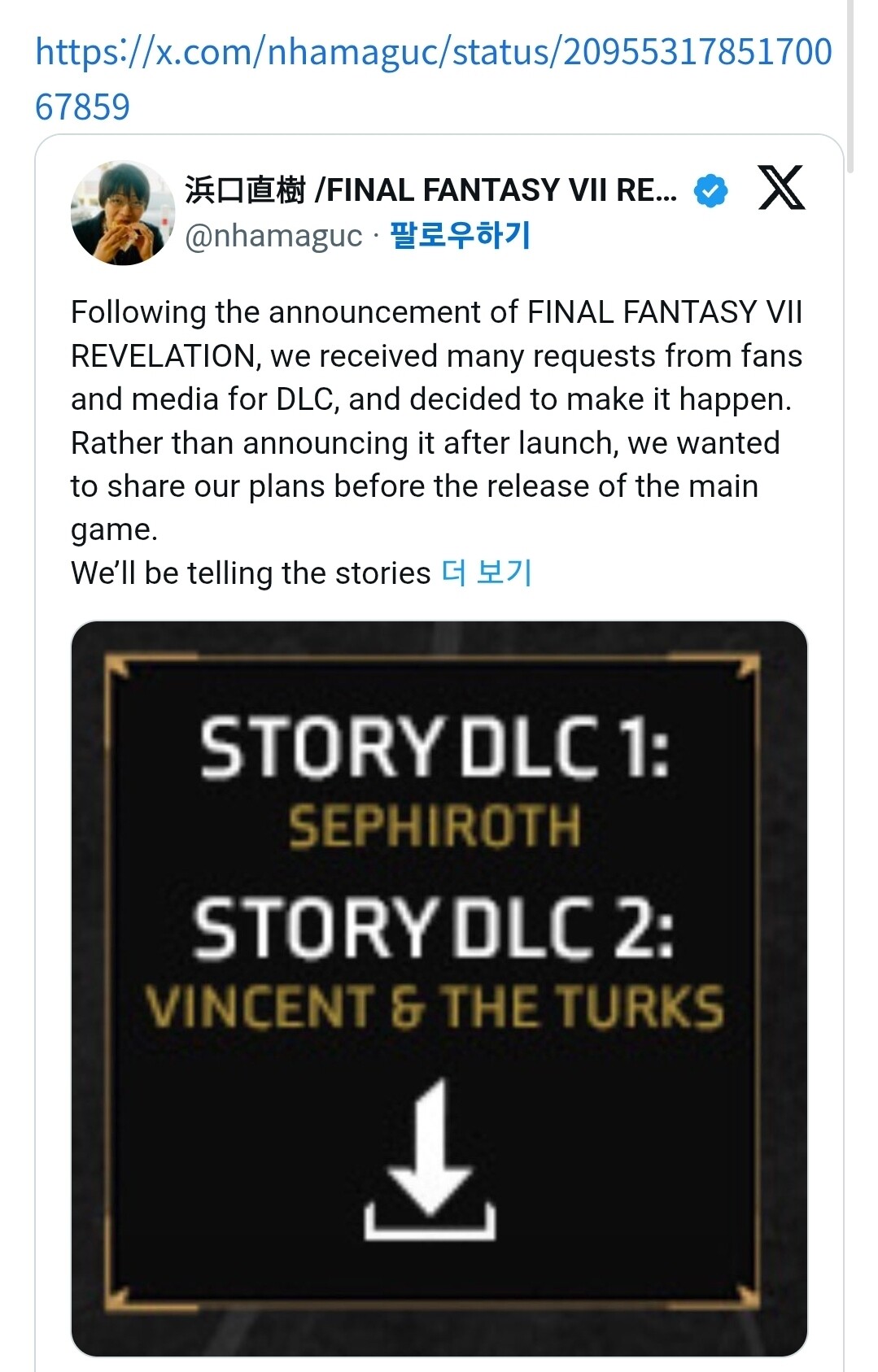Click the display name 浜口直樹 /FINAL FANTASY VII RE...
Screen dimensions: 878x1372
(431, 190)
